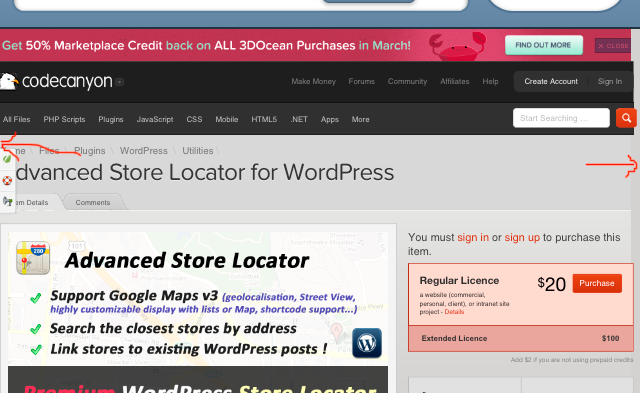This screenshot has height=393, width=640.
Task: Click the megaphone sidebar icon
Action: coord(7,201)
